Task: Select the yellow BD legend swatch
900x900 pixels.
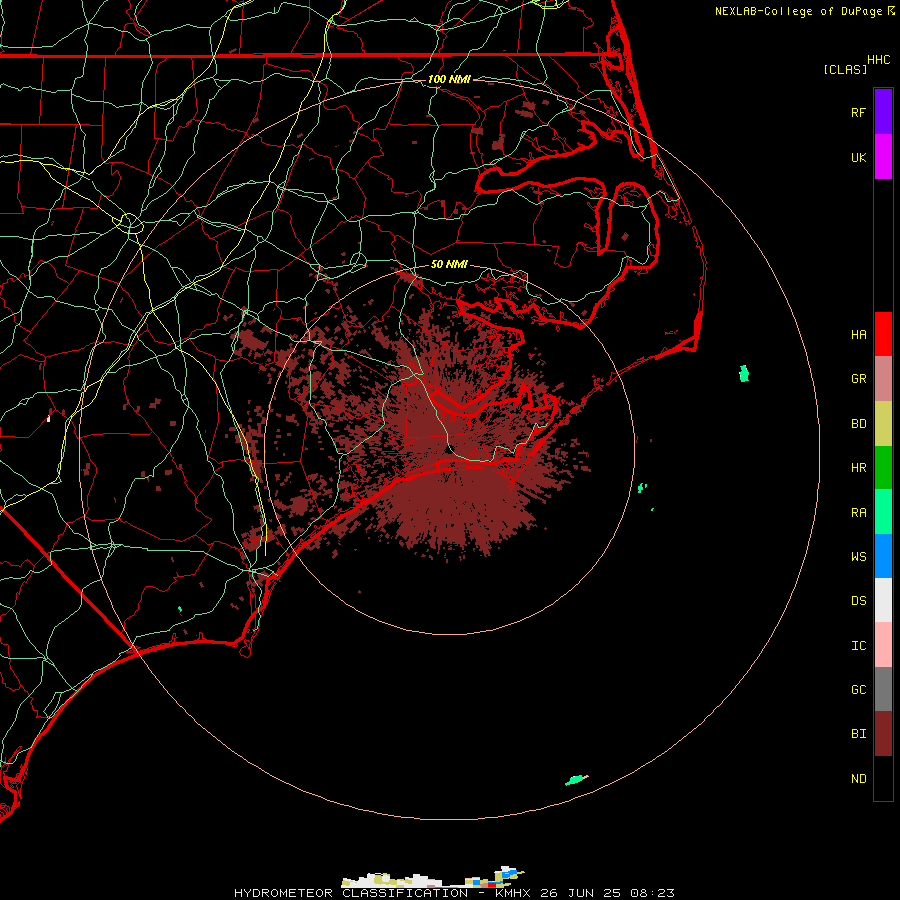Action: pos(883,424)
